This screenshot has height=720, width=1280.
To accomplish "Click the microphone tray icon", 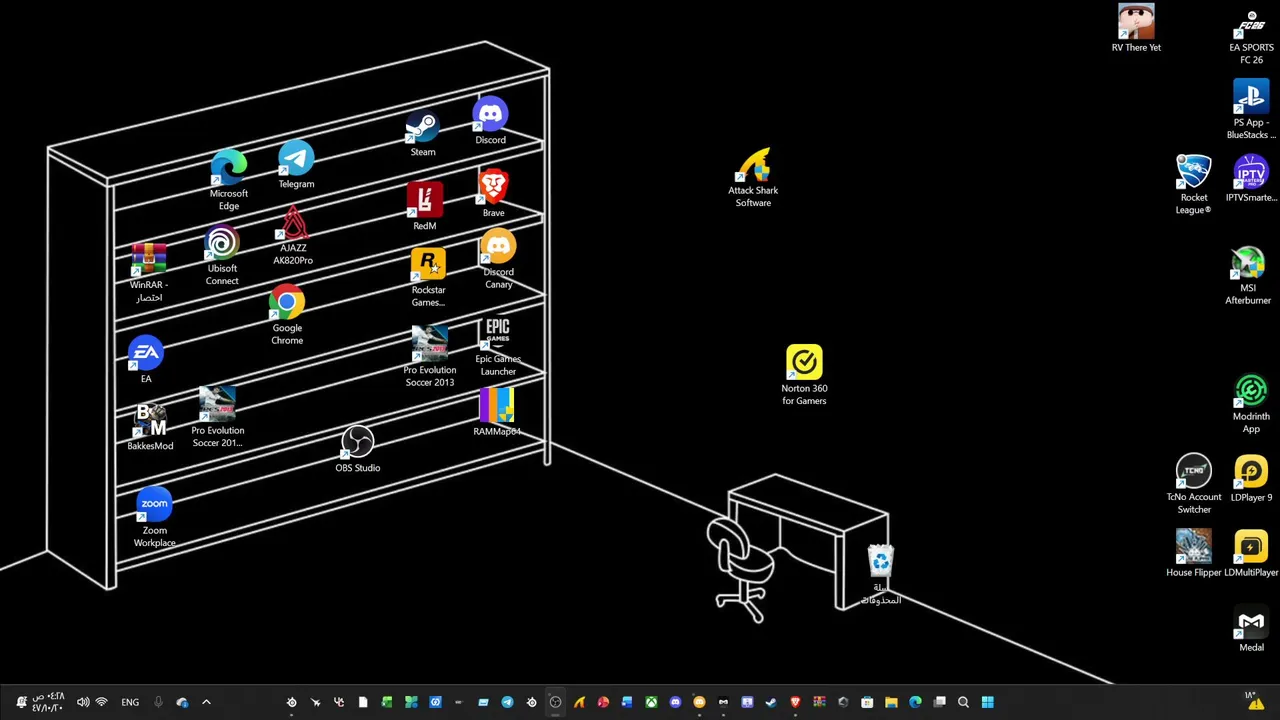I will point(158,702).
